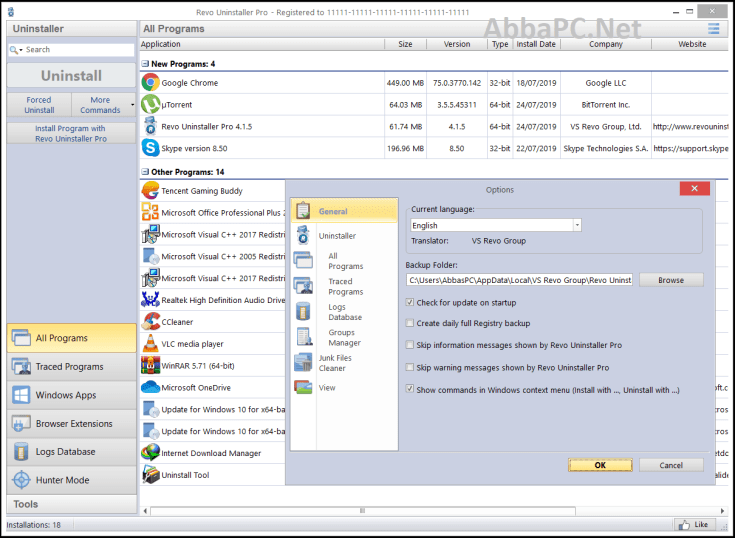This screenshot has width=735, height=538.
Task: Click the thumbs-up Like button
Action: 694,524
